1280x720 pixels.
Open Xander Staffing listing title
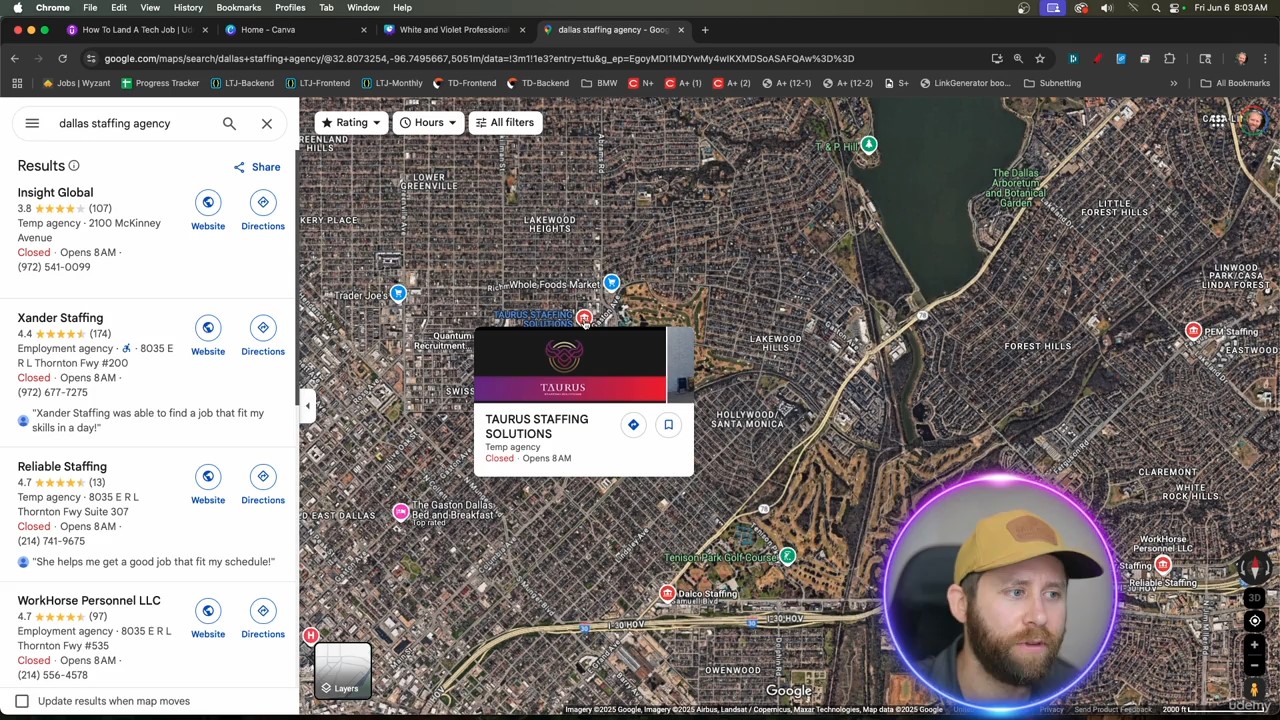(60, 318)
